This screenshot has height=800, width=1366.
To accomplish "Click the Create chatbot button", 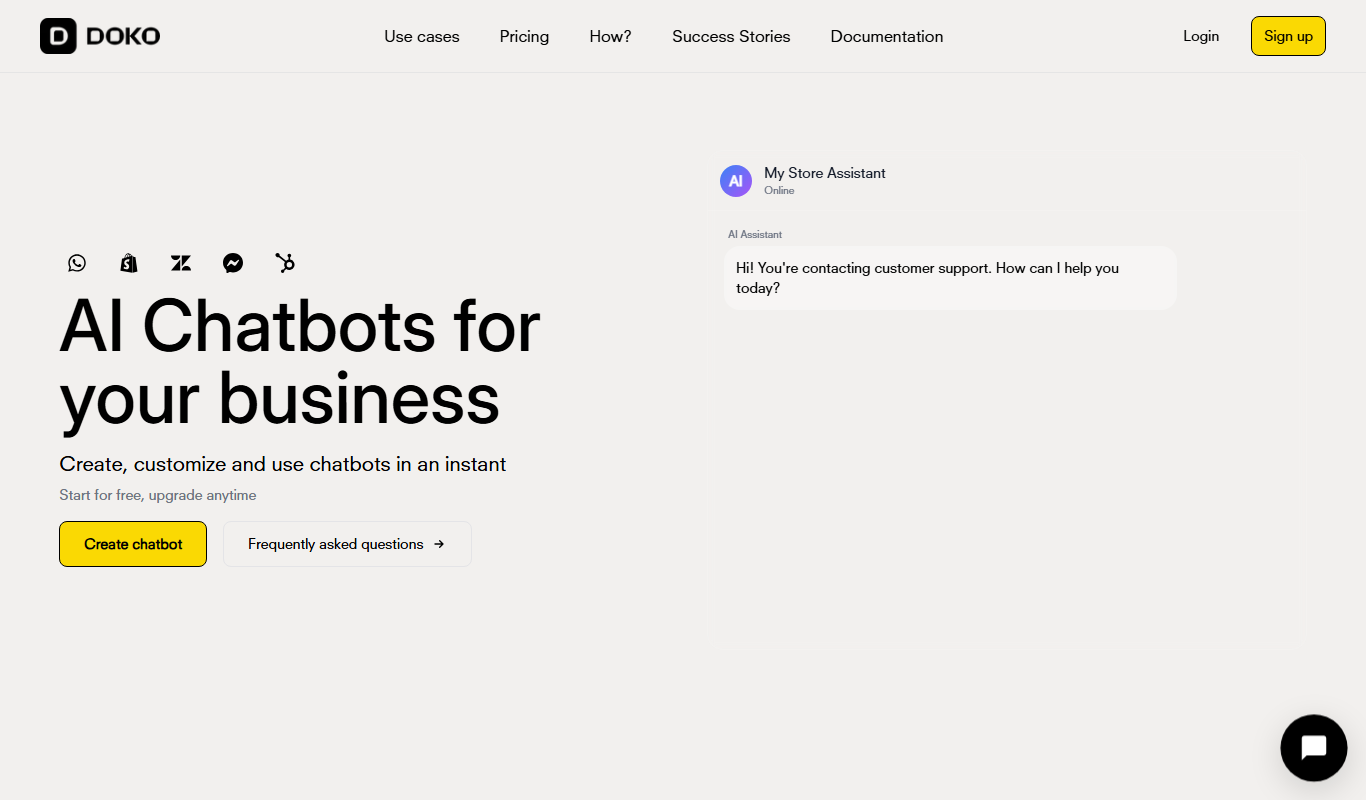I will pyautogui.click(x=133, y=544).
